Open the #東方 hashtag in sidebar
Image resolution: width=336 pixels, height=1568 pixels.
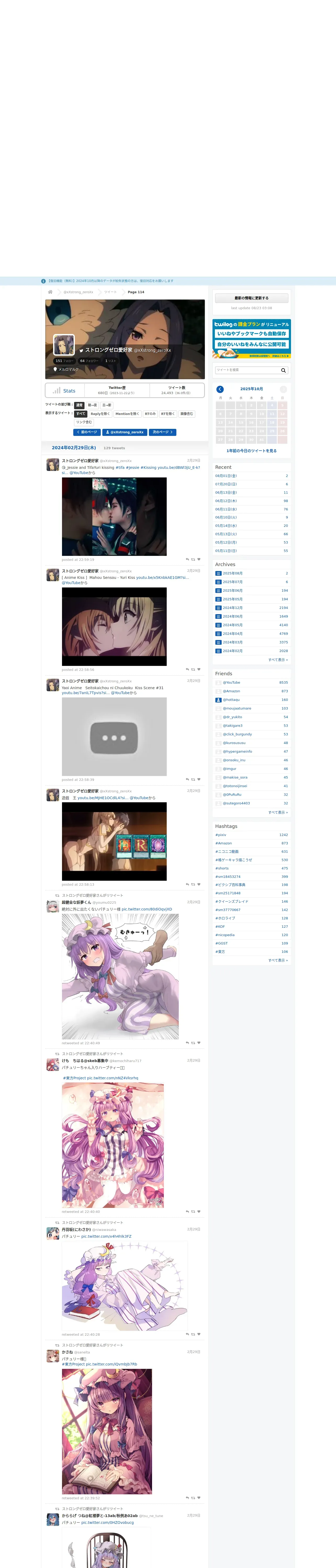pyautogui.click(x=220, y=952)
